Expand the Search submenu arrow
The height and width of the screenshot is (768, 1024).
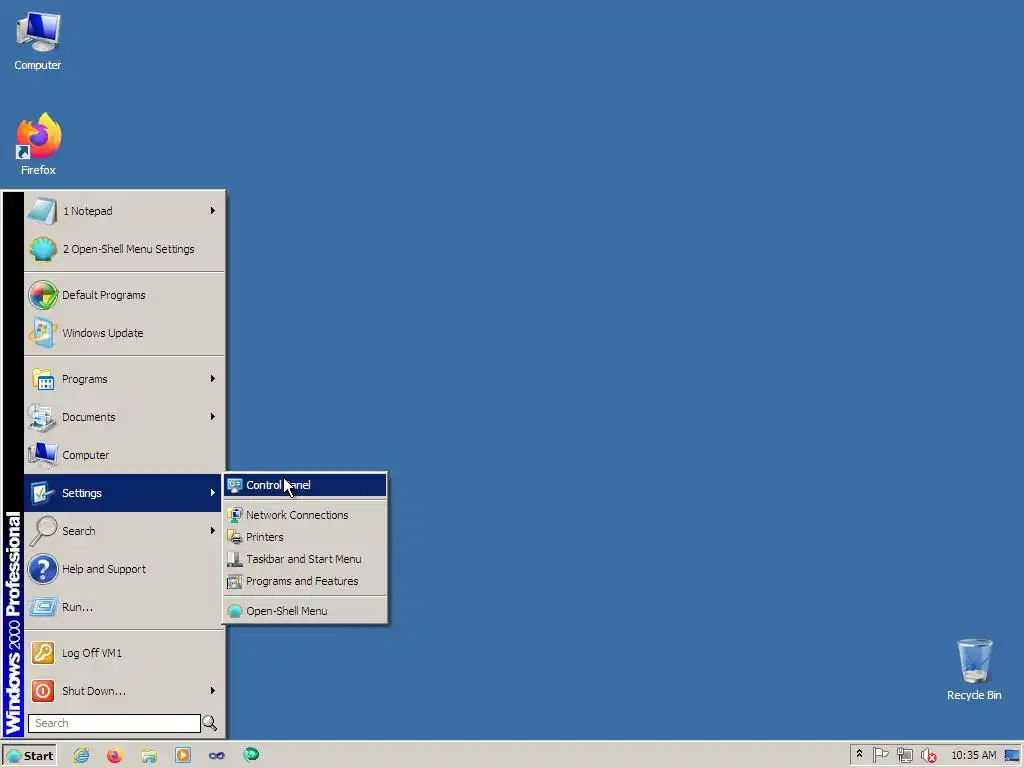(x=212, y=530)
